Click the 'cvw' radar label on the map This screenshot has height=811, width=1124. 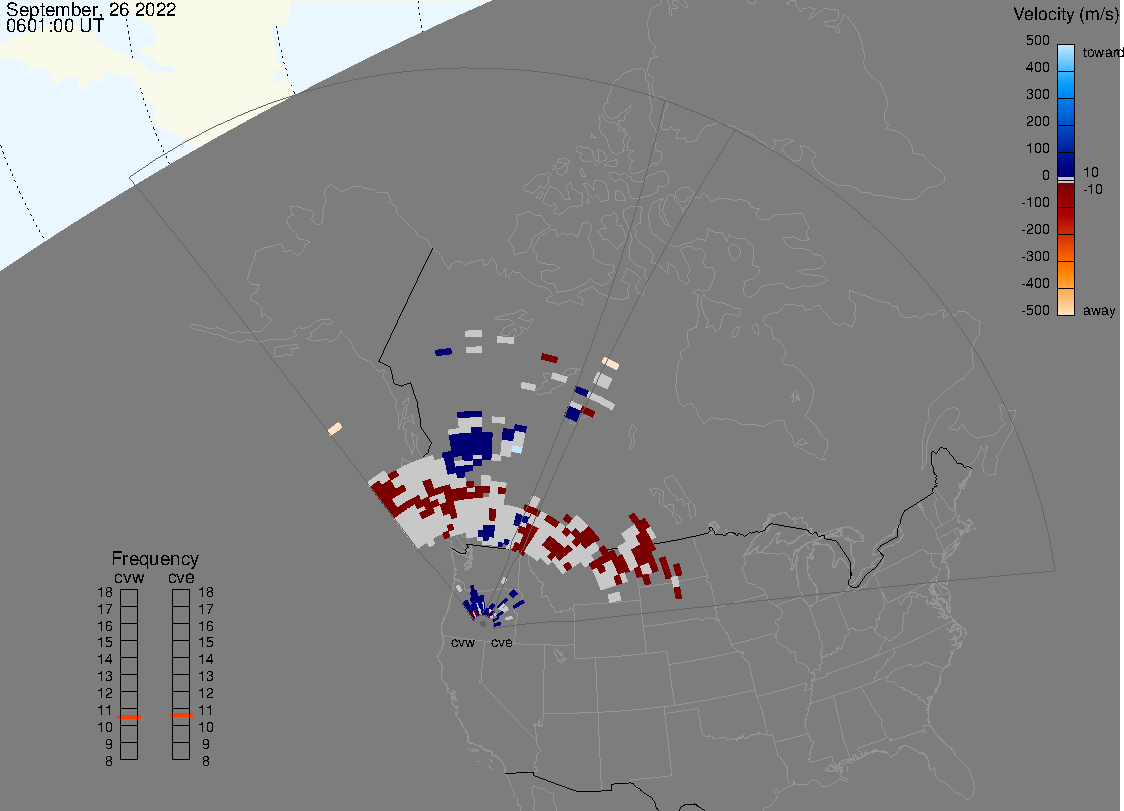click(x=463, y=642)
